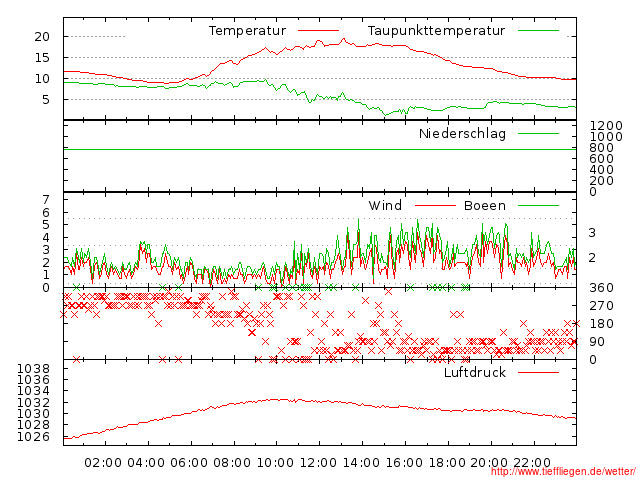Click the 400 precipitation axis value
This screenshot has height=480, width=640.
click(x=602, y=169)
